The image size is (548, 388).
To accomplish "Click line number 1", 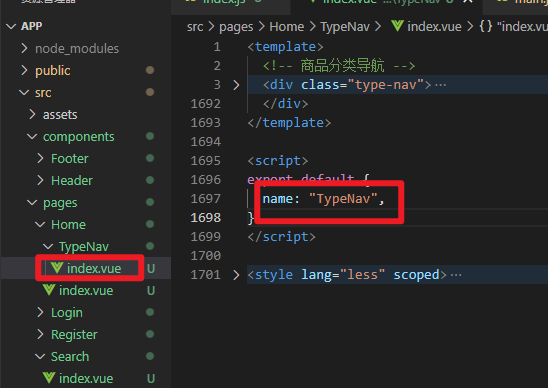I will (x=217, y=47).
